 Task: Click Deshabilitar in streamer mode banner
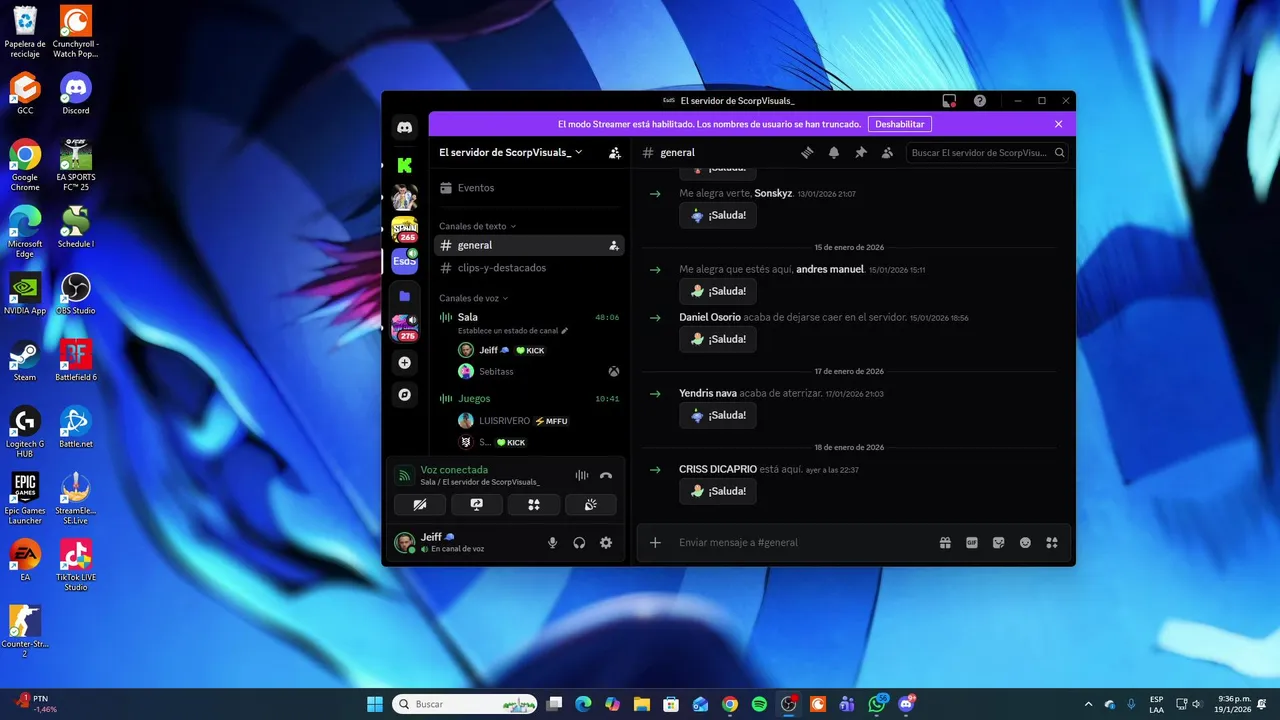click(x=899, y=124)
